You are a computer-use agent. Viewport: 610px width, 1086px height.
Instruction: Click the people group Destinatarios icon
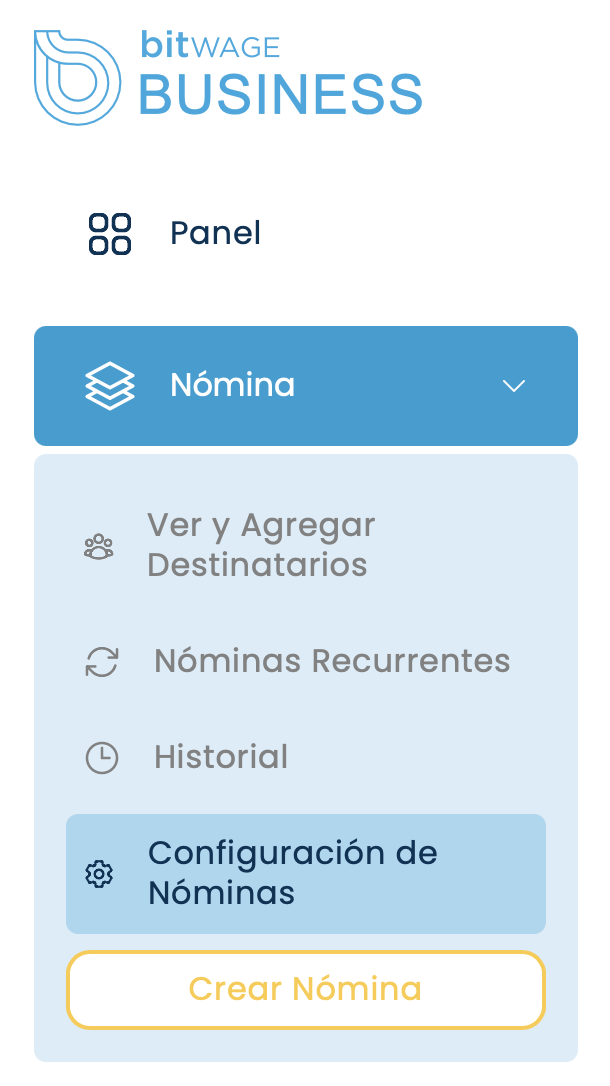point(98,547)
